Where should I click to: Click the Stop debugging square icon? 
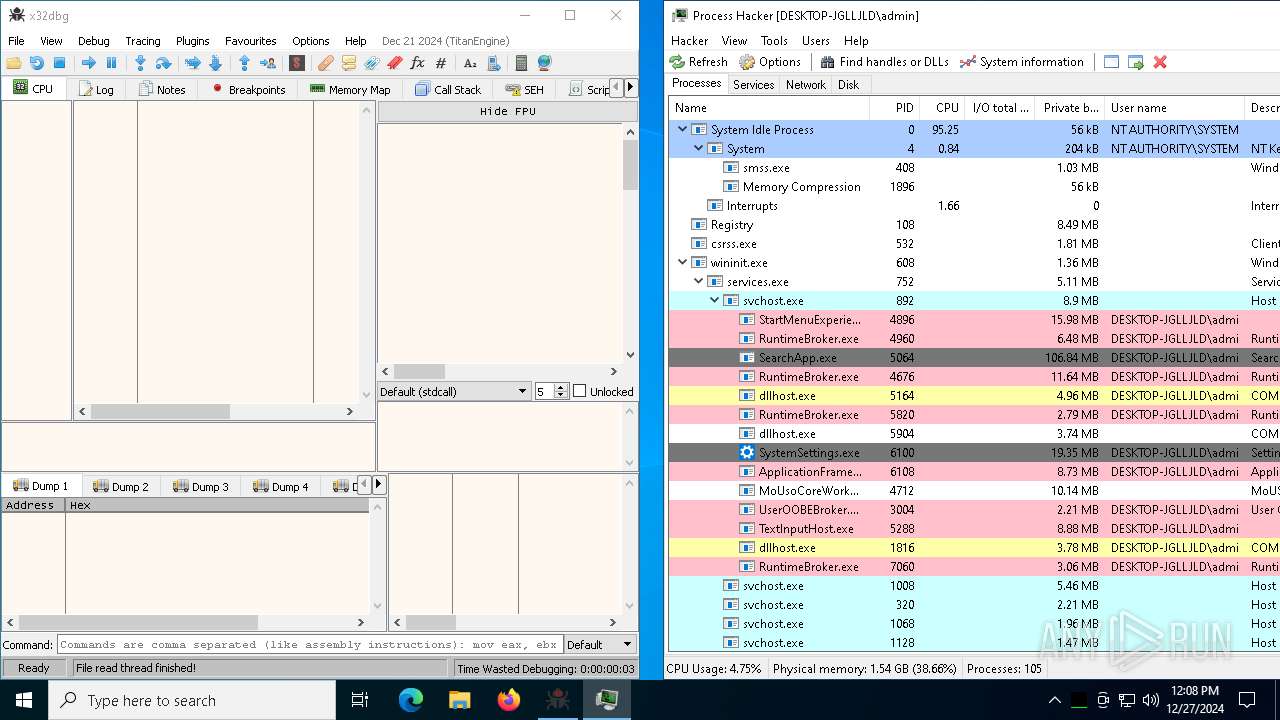(59, 63)
